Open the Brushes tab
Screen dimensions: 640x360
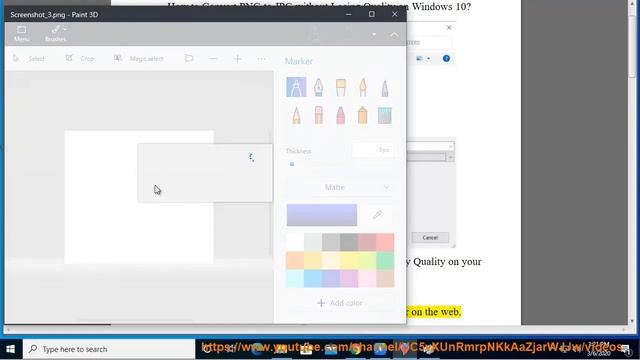point(56,33)
